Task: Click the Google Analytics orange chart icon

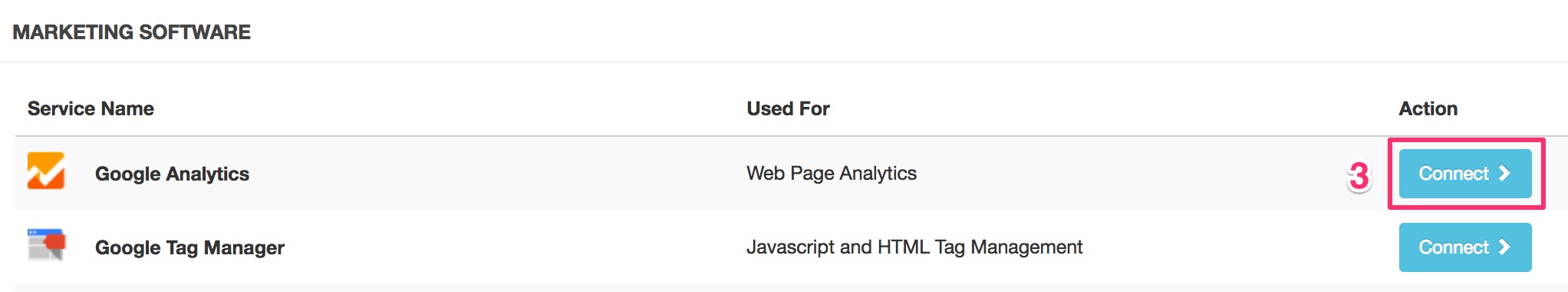Action: point(46,171)
